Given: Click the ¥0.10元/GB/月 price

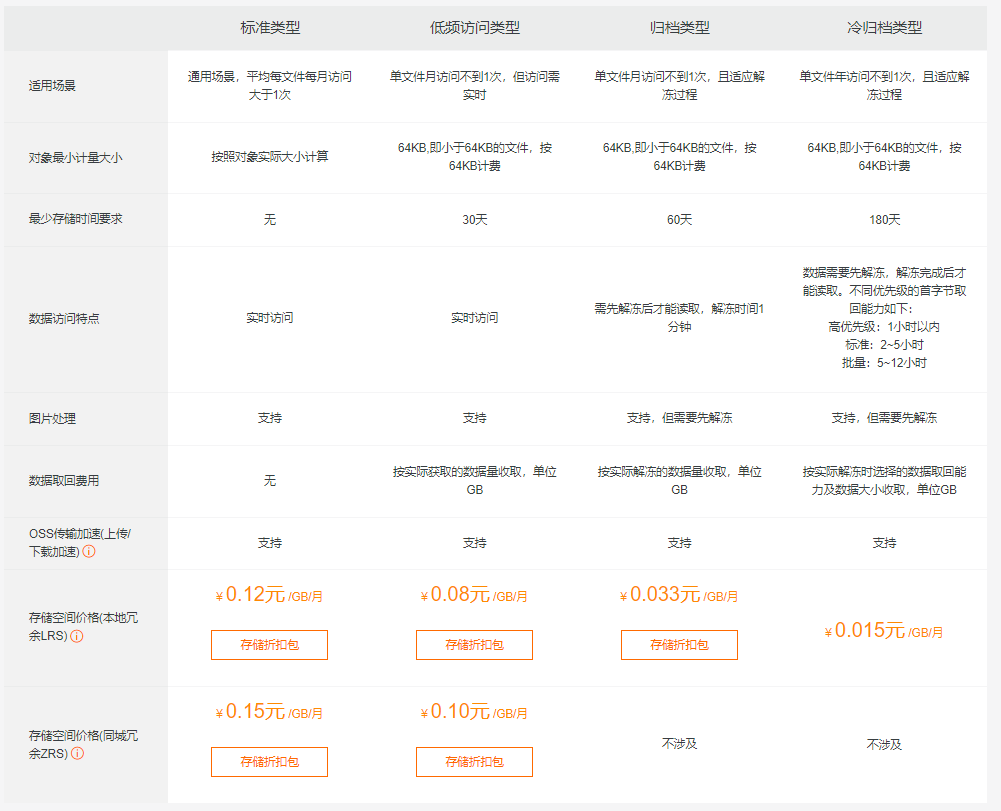Looking at the screenshot, I should tap(474, 711).
